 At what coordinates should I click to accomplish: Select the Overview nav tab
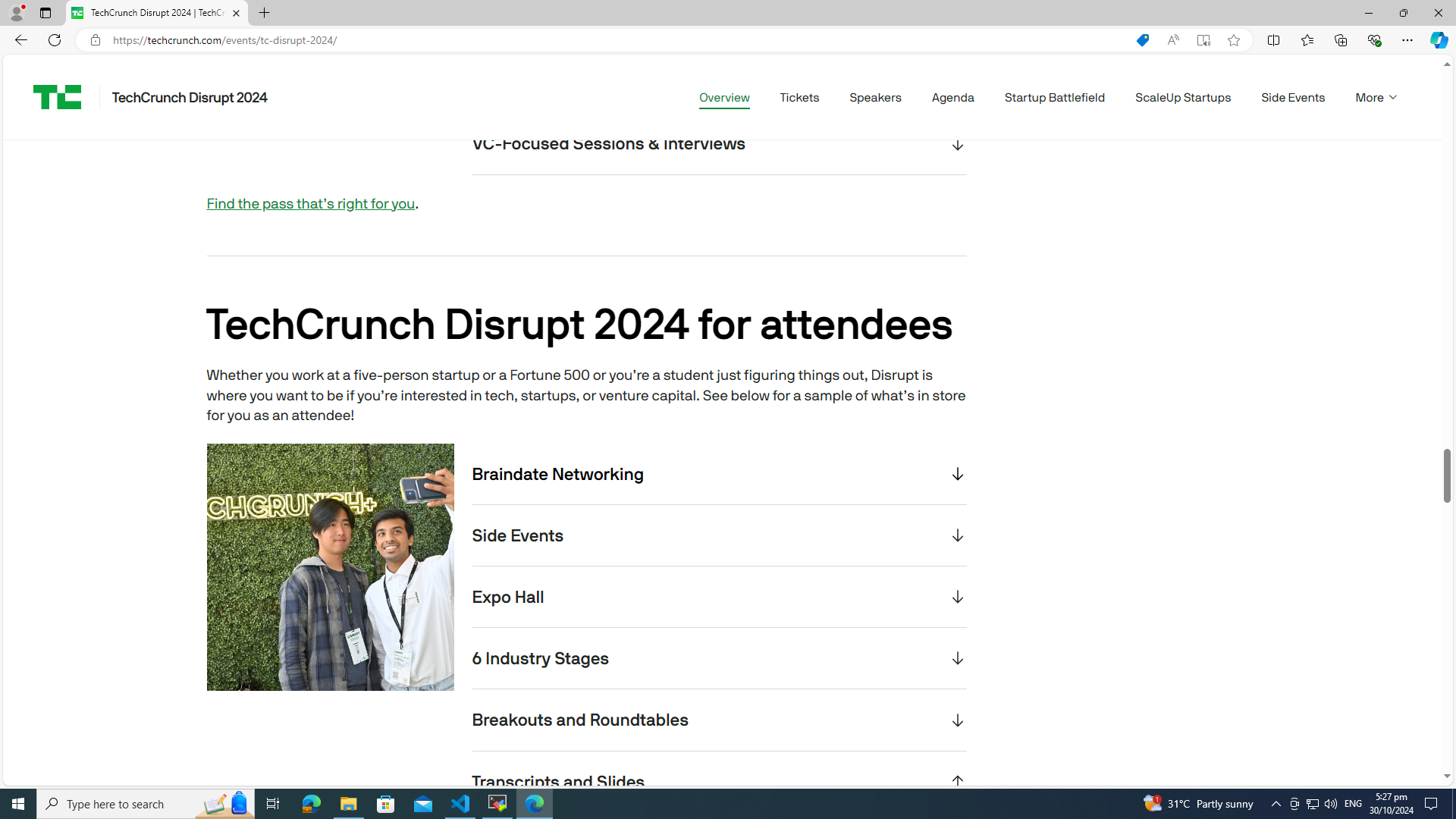(724, 97)
